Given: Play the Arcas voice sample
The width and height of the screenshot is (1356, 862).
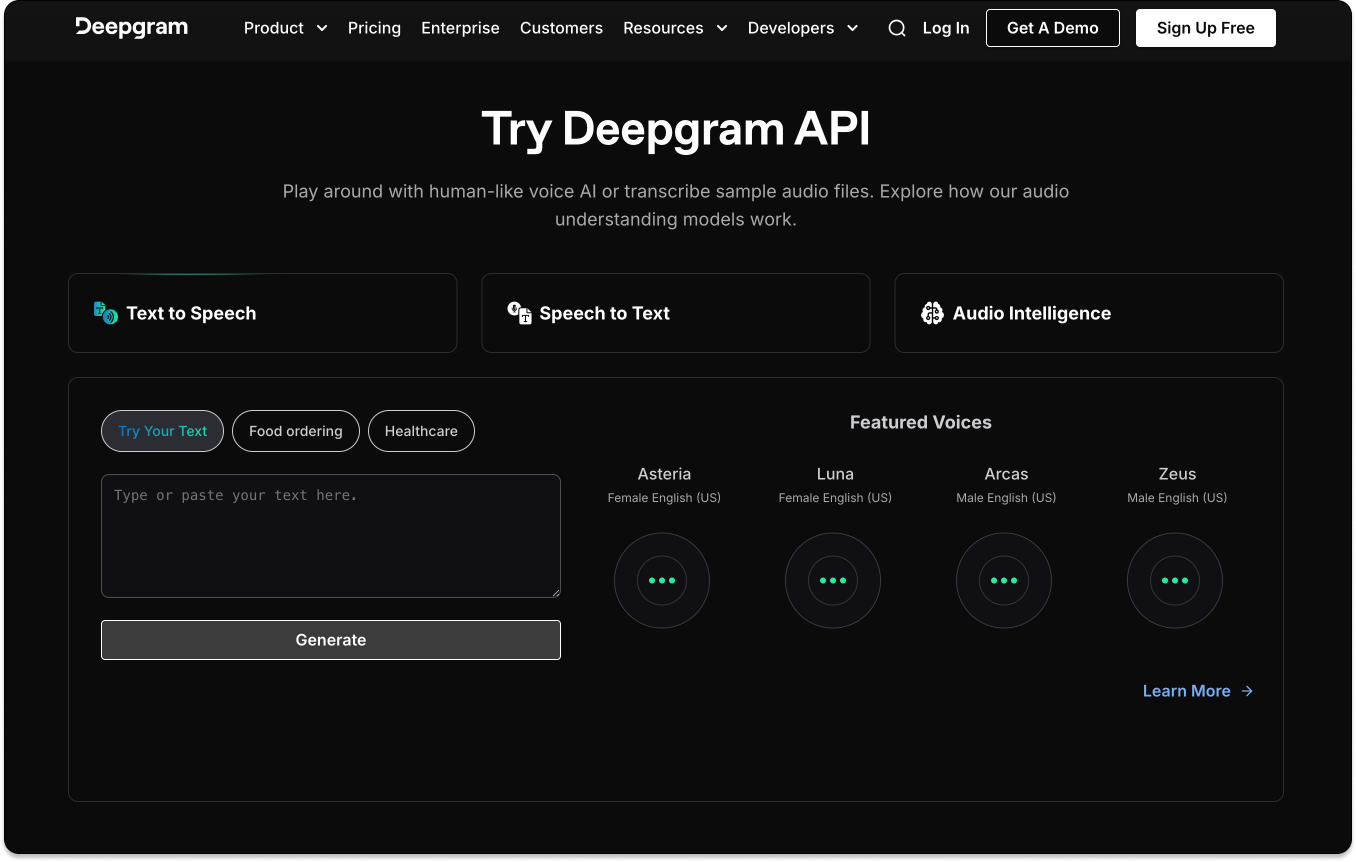Looking at the screenshot, I should click(x=1004, y=581).
